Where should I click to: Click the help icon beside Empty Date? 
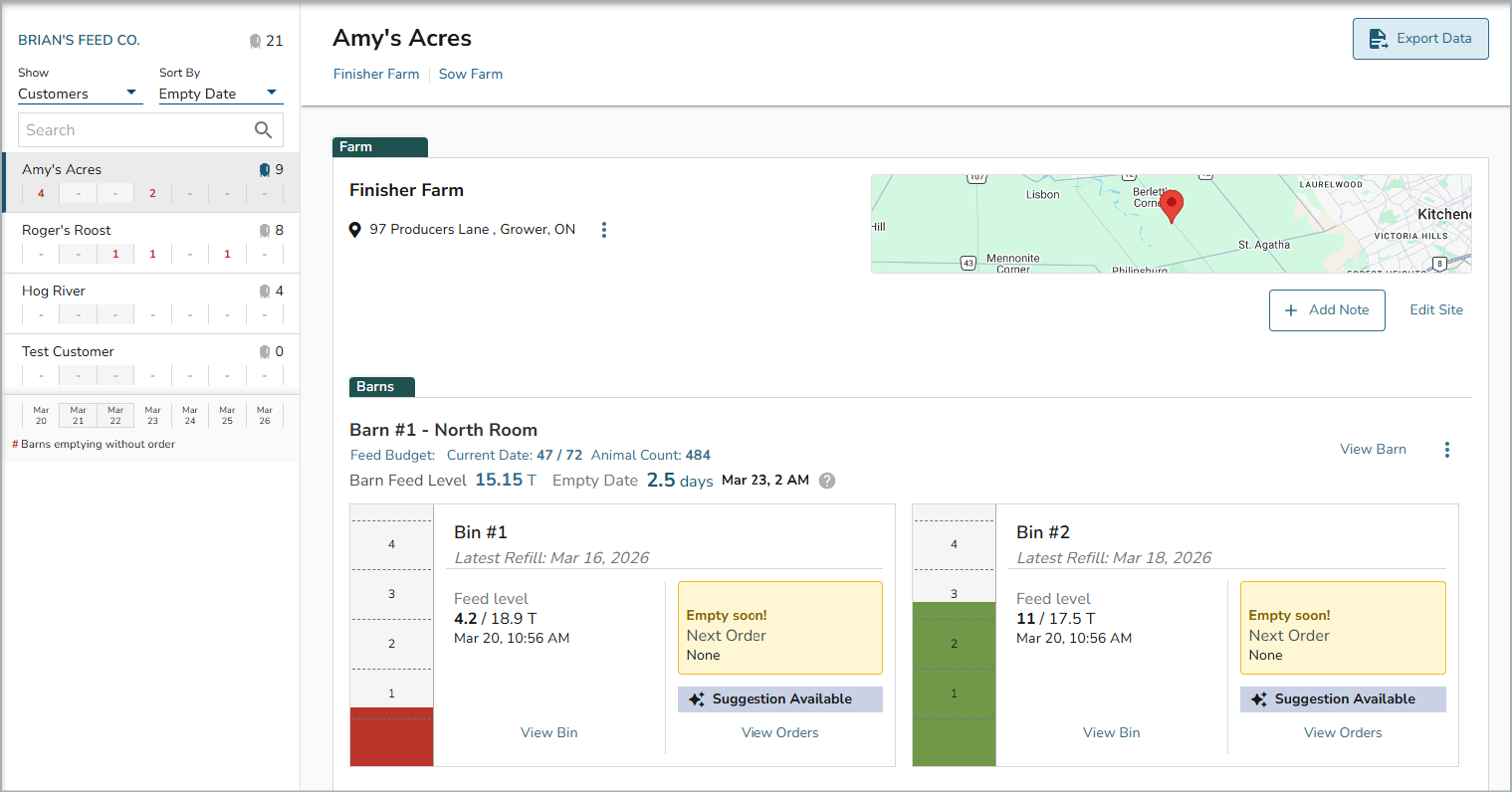click(827, 481)
